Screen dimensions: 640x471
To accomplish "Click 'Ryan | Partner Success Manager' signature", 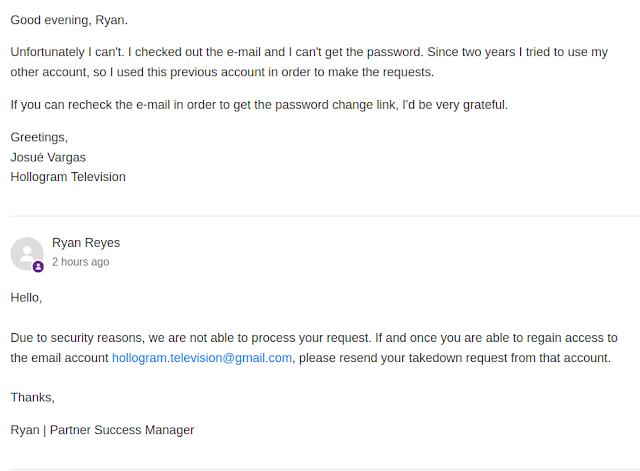I will [x=102, y=430].
